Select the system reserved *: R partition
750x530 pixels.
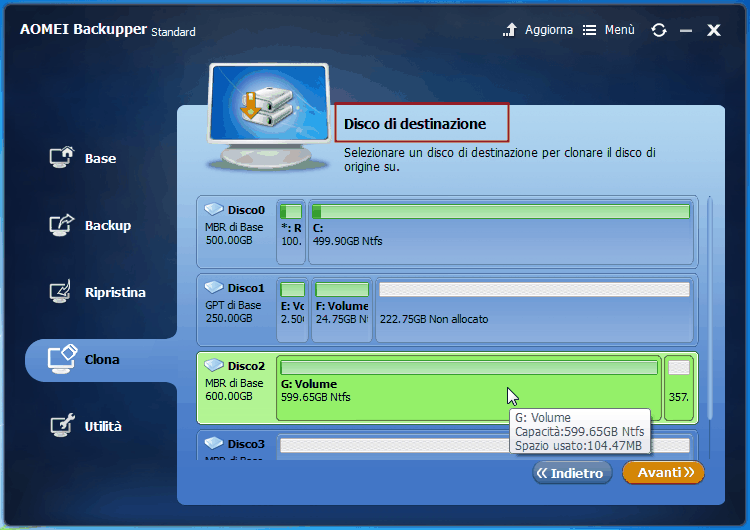tap(291, 232)
